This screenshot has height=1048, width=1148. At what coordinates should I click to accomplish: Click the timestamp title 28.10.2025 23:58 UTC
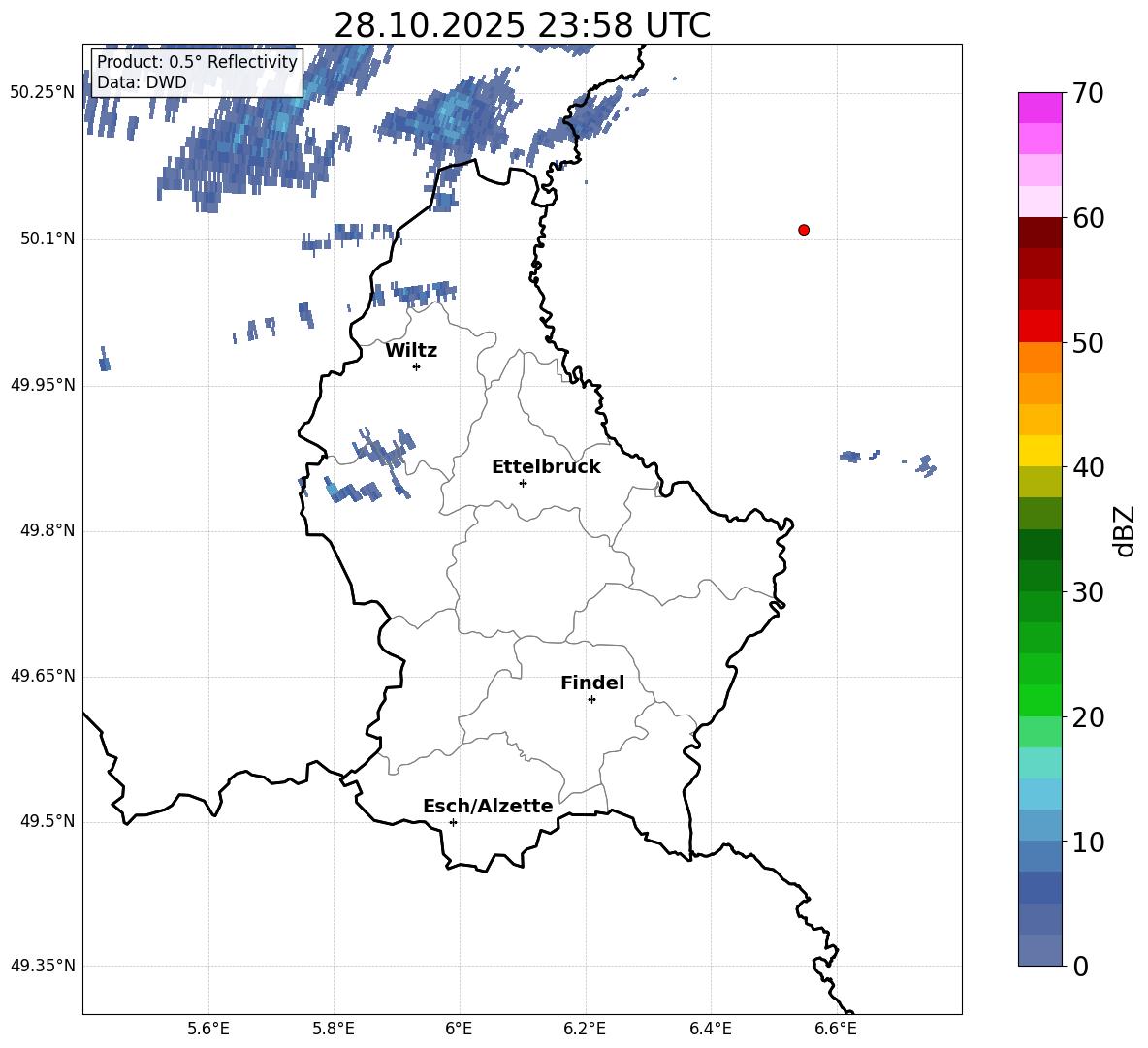click(x=522, y=25)
